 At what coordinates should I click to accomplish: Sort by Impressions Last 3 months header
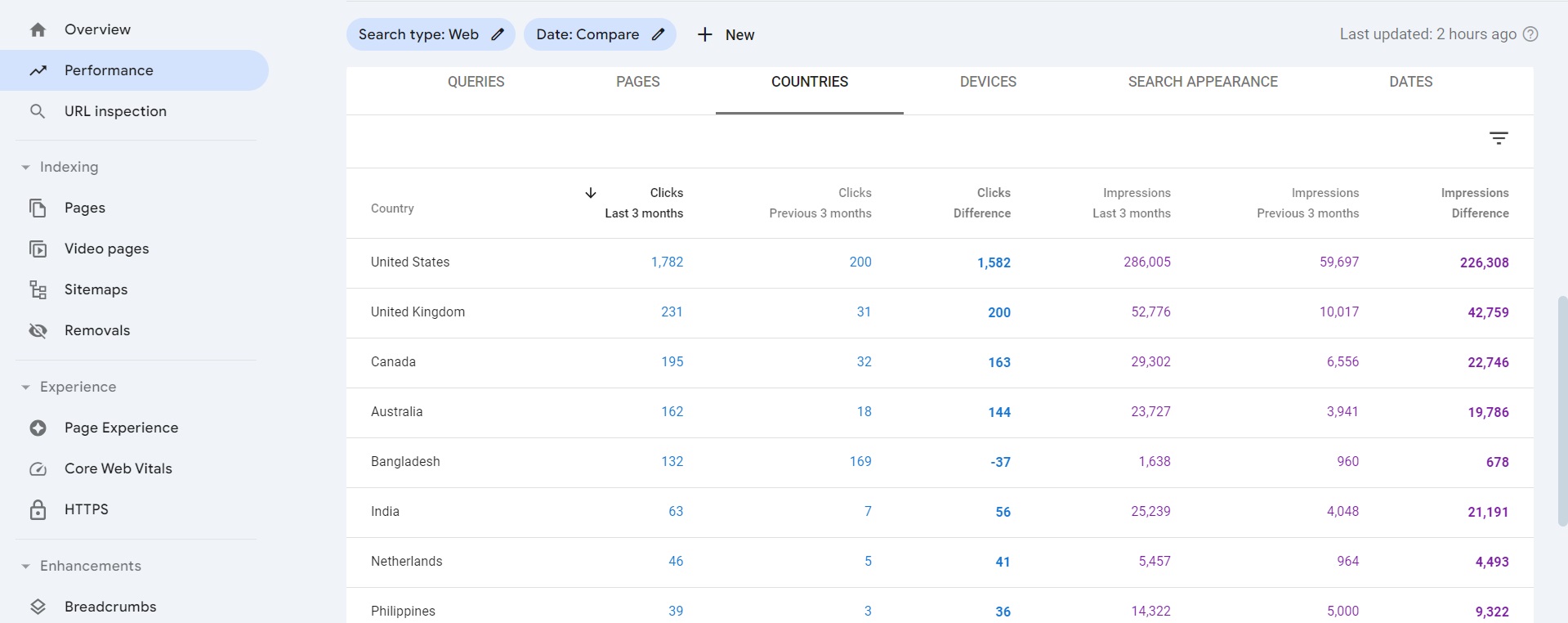[x=1132, y=203]
